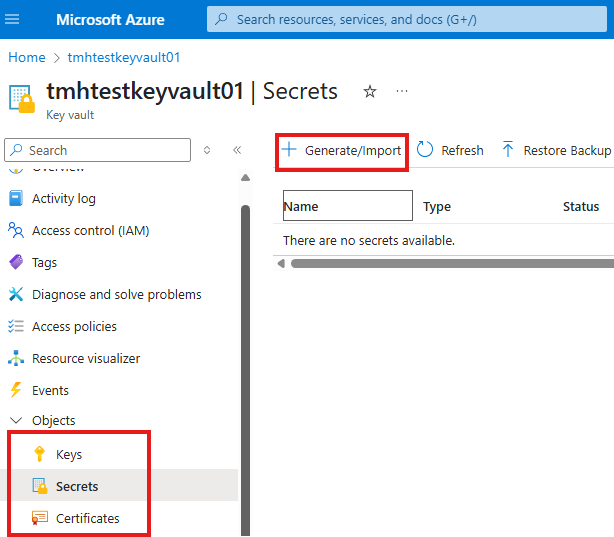Click the Restore Backup upload arrow icon
Viewport: 614px width, 537px height.
click(507, 149)
